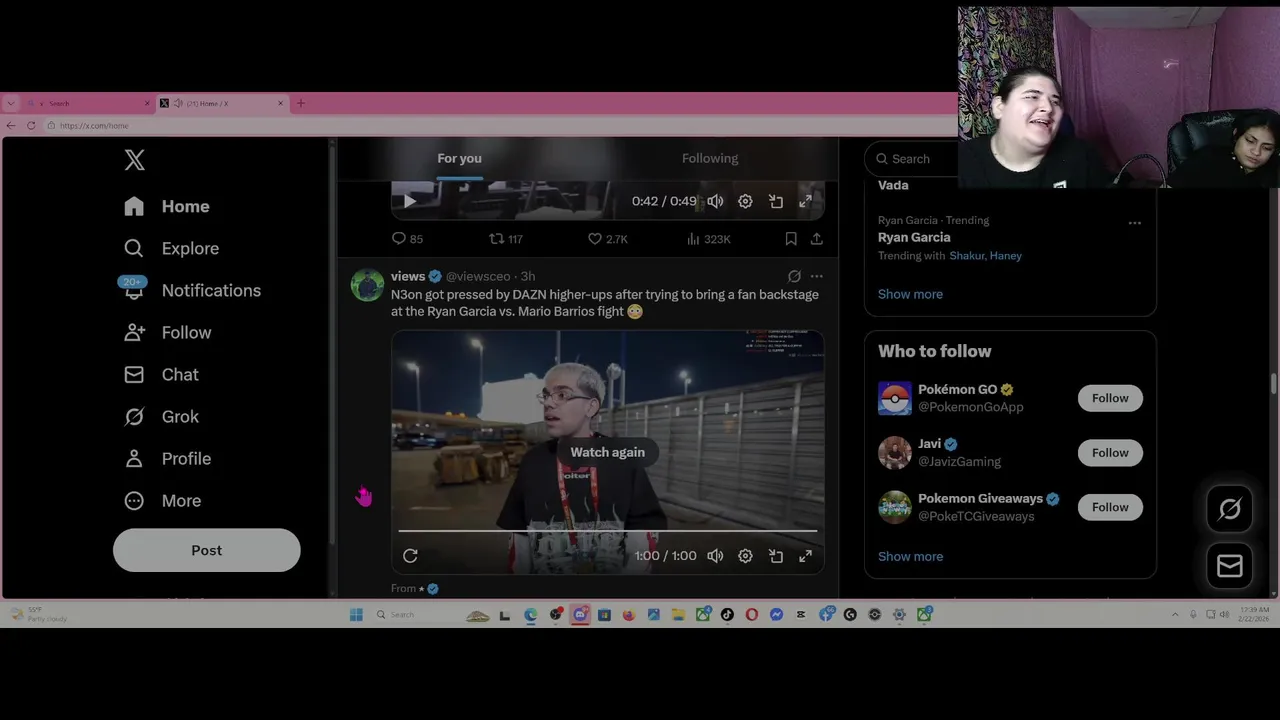Click the X search box
Image resolution: width=1280 pixels, height=720 pixels.
912,158
